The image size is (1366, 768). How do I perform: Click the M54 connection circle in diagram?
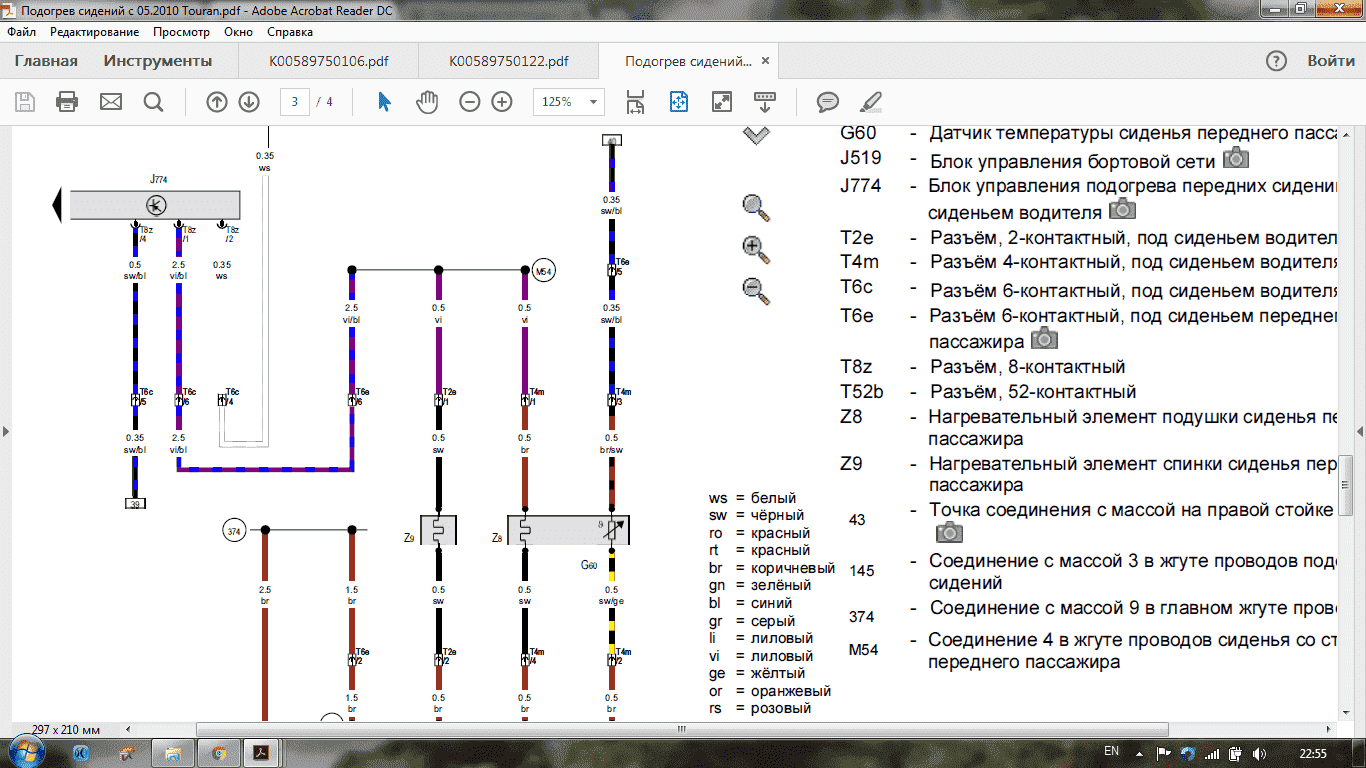(543, 271)
